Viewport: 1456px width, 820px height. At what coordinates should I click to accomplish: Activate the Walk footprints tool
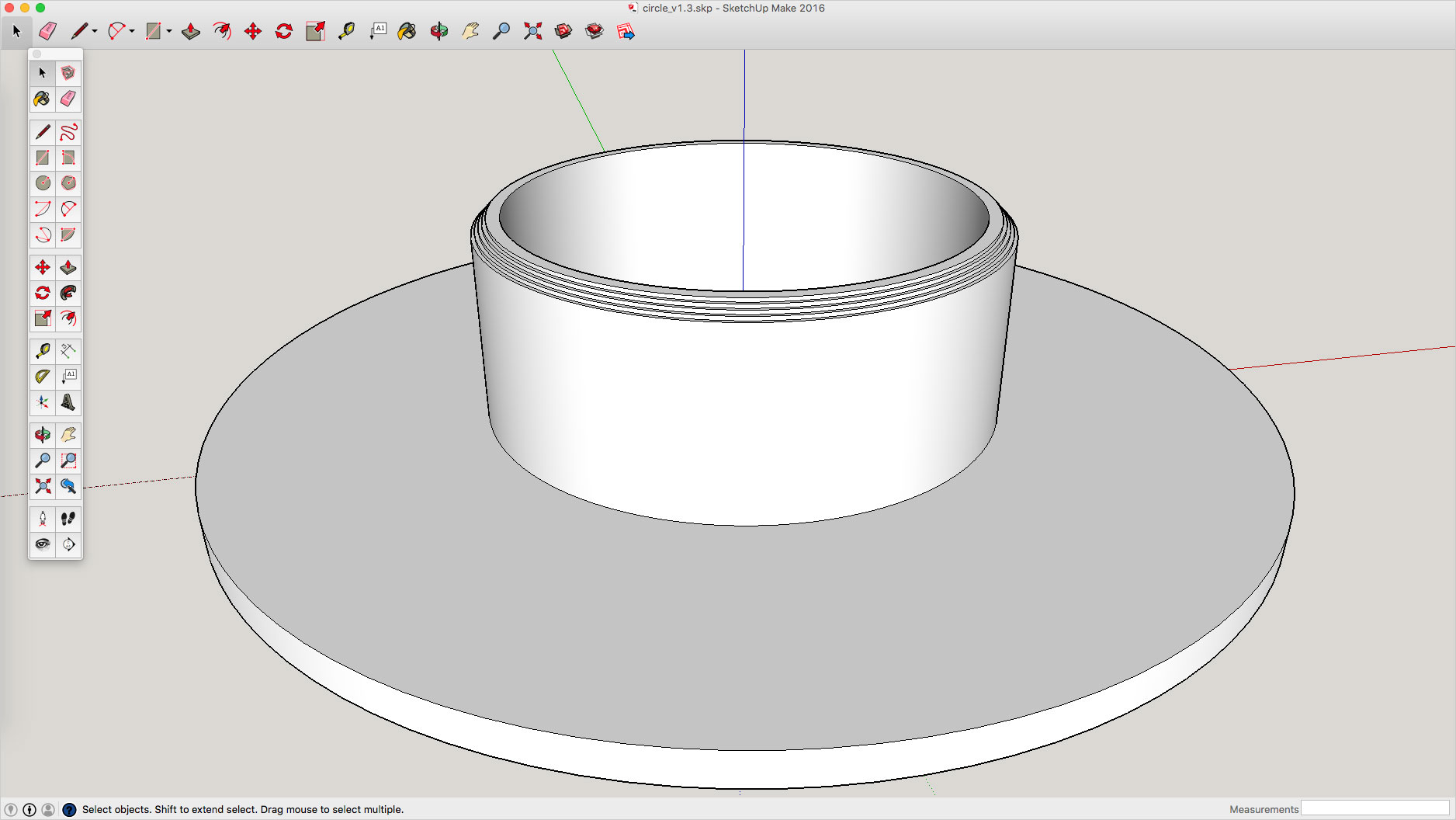68,518
